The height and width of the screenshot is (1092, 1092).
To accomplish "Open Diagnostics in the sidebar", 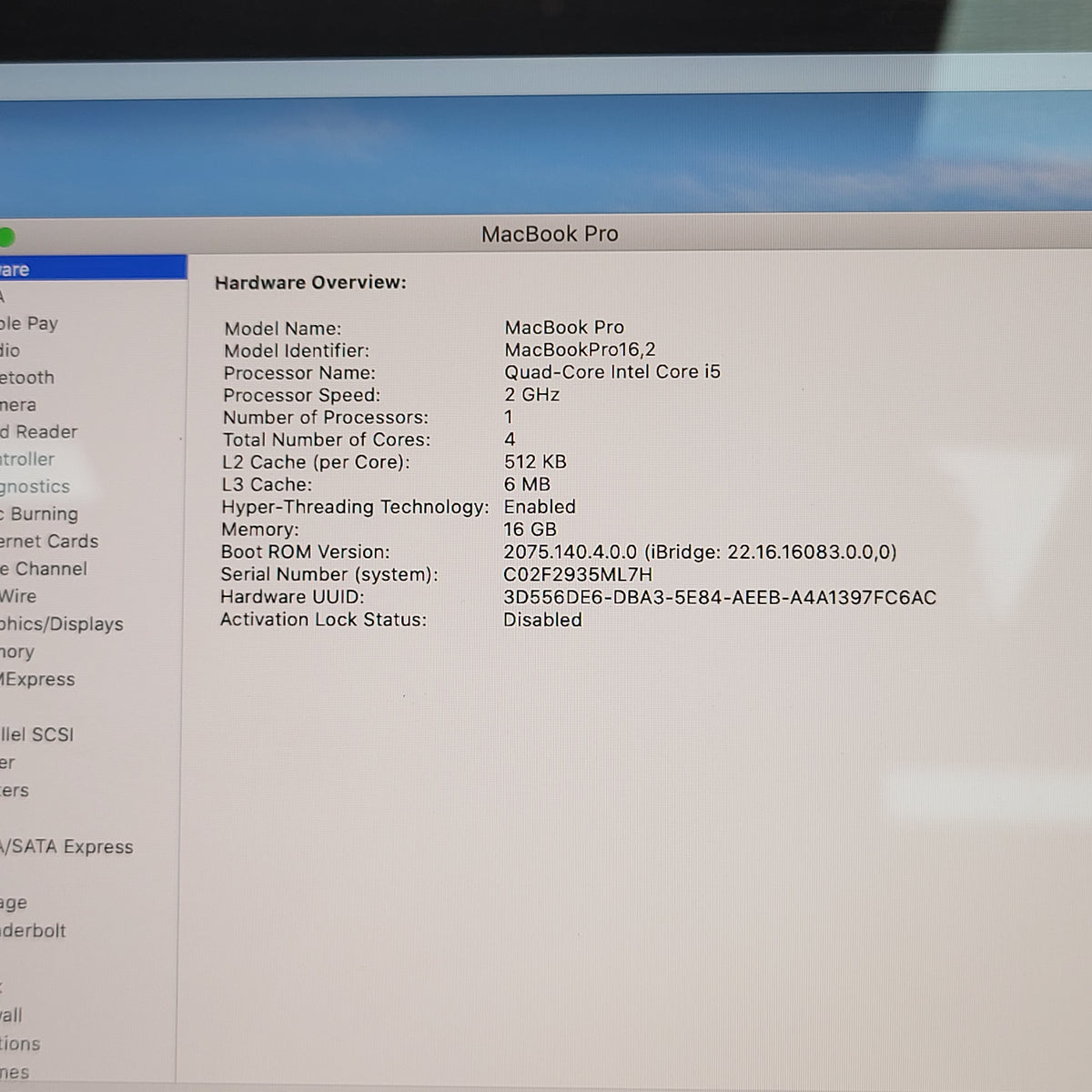I will point(35,487).
